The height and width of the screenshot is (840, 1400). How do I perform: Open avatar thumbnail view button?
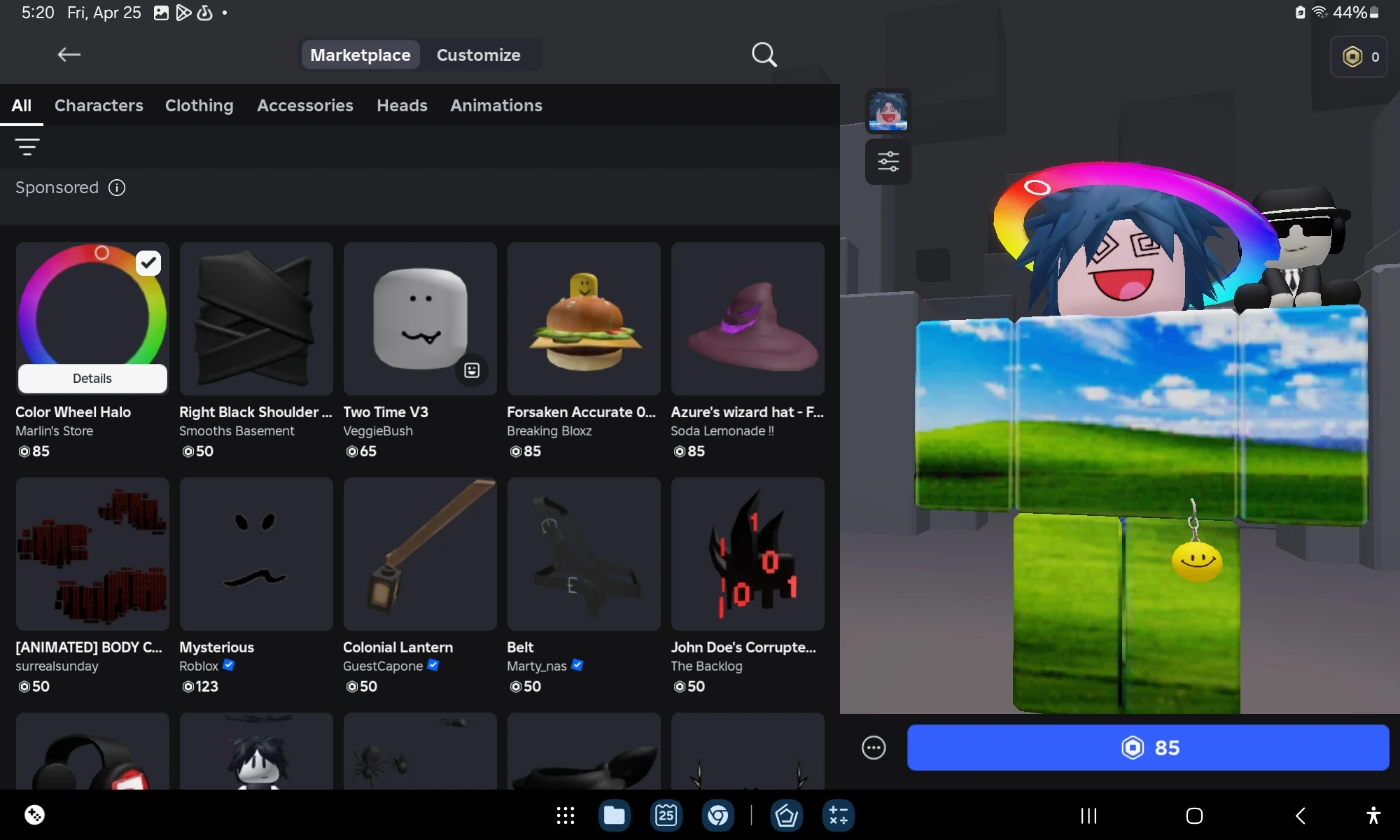tap(888, 111)
